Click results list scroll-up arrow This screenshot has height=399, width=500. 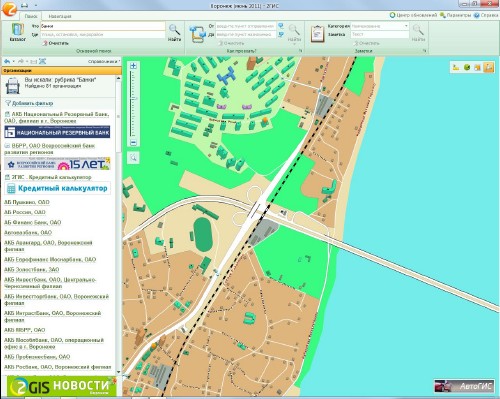[x=118, y=78]
